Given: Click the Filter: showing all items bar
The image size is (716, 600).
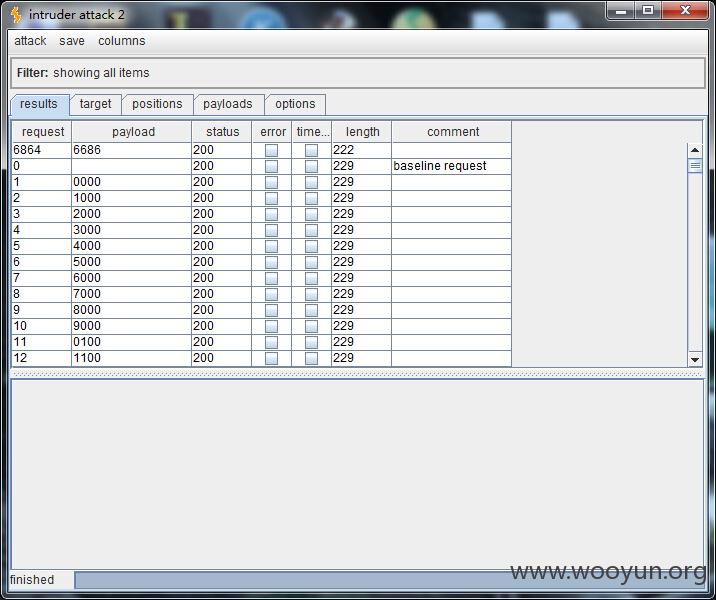Looking at the screenshot, I should (358, 73).
